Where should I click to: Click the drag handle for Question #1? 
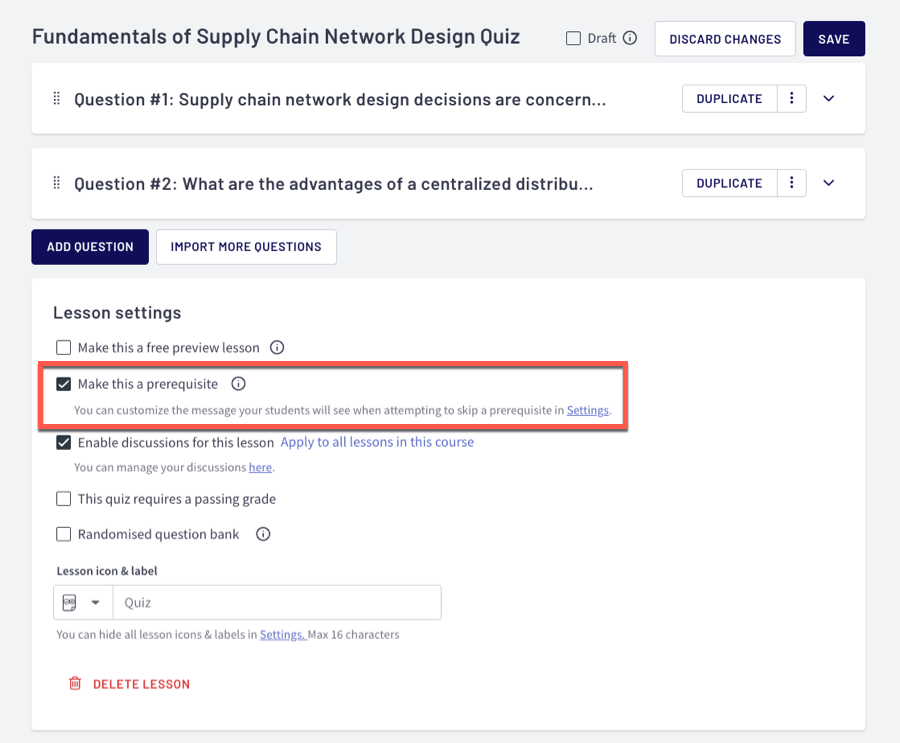point(57,99)
